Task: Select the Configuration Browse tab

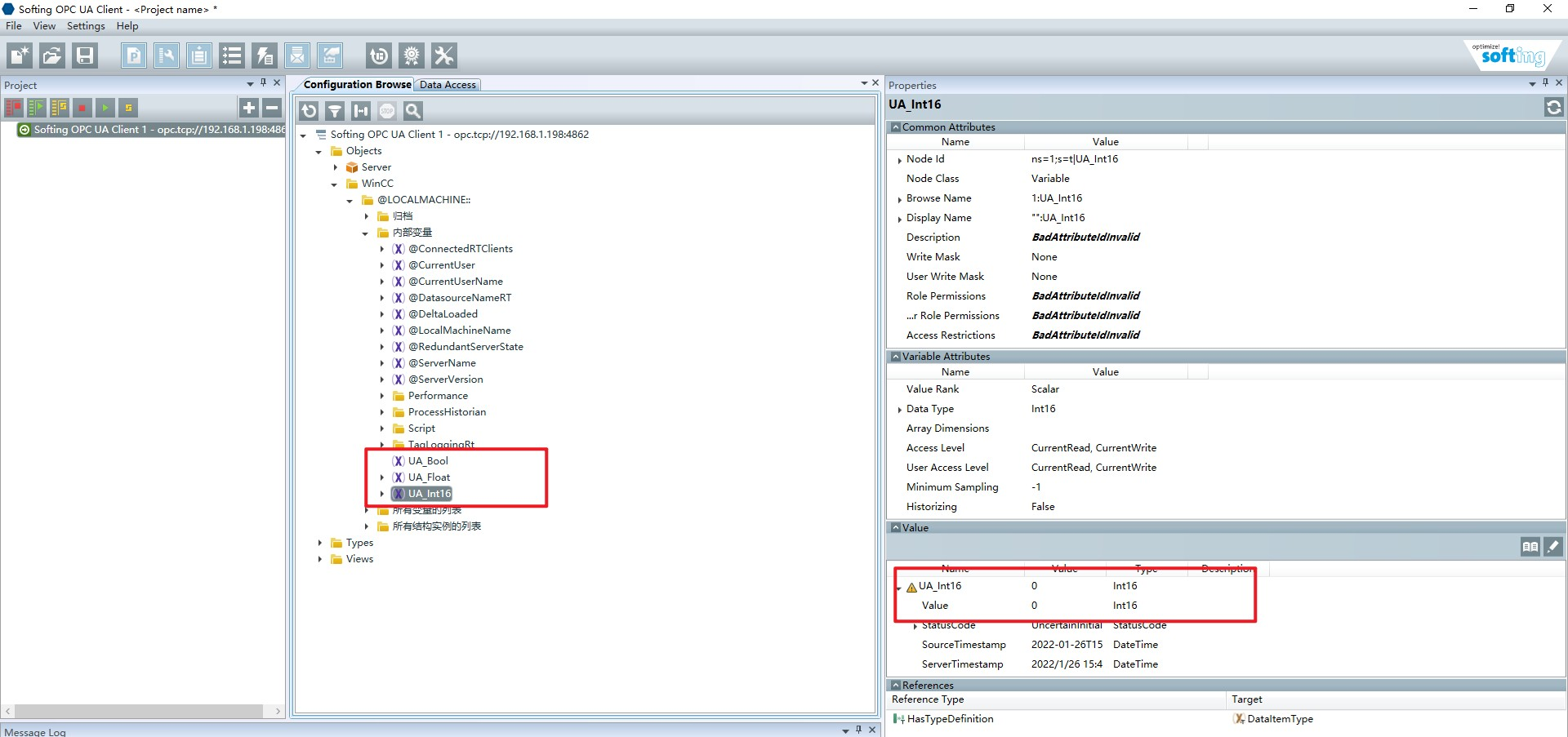Action: pos(357,85)
